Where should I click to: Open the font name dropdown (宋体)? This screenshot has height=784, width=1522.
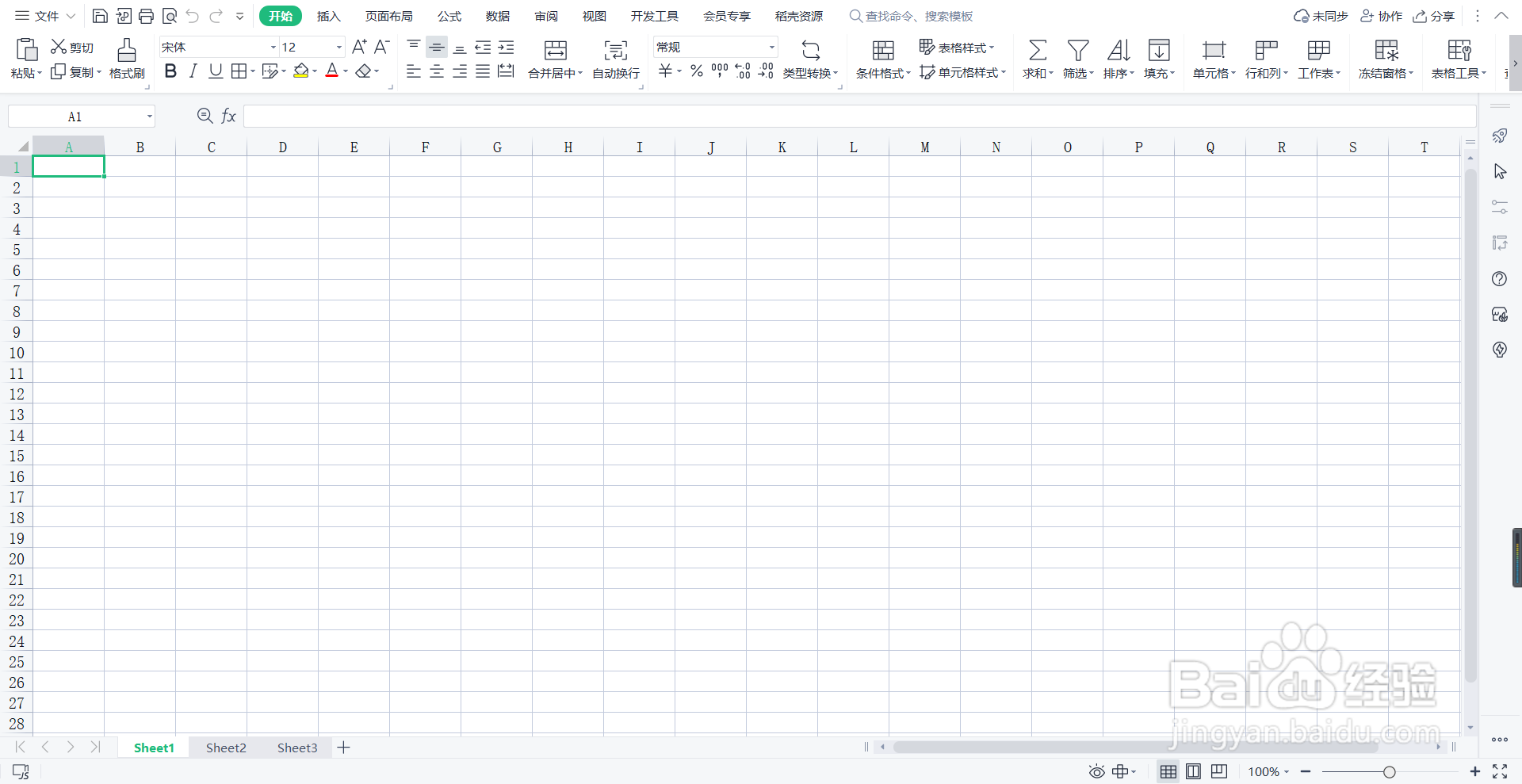pos(273,48)
